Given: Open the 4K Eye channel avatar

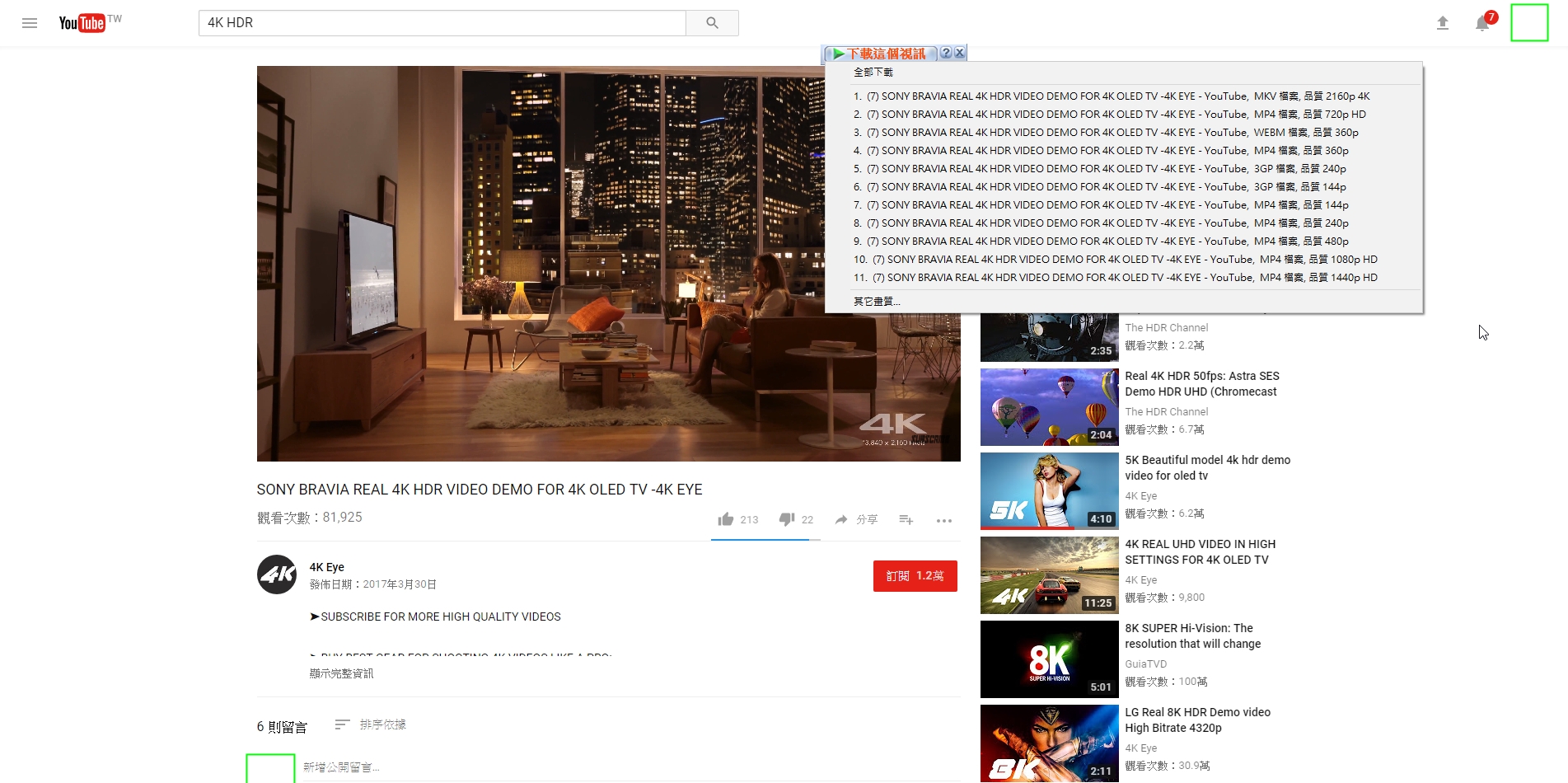Looking at the screenshot, I should 277,574.
